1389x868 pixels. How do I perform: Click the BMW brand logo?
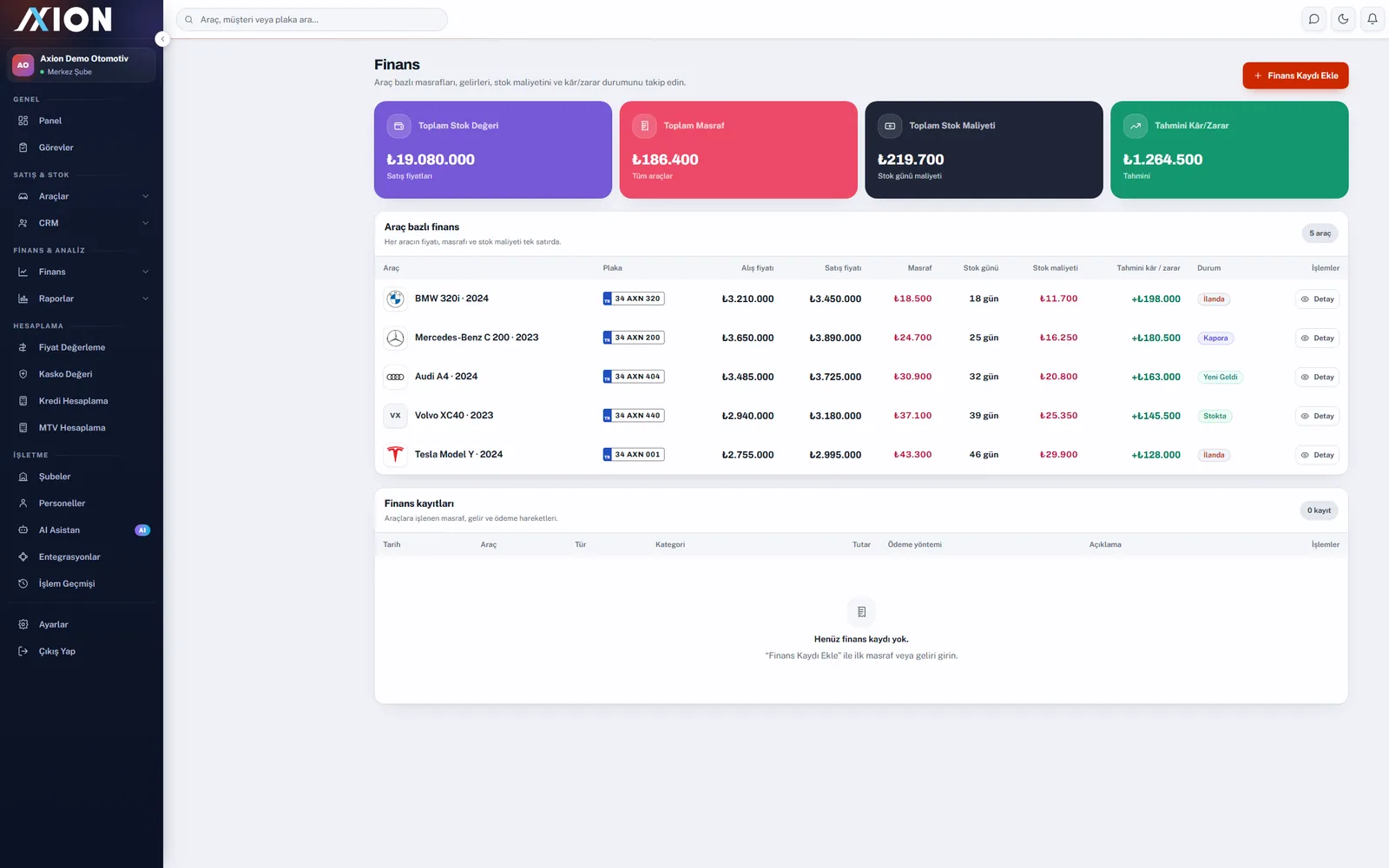point(395,299)
